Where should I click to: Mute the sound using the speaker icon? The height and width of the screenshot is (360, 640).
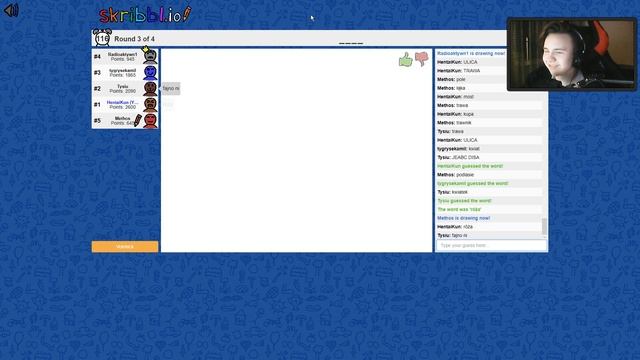click(x=11, y=10)
